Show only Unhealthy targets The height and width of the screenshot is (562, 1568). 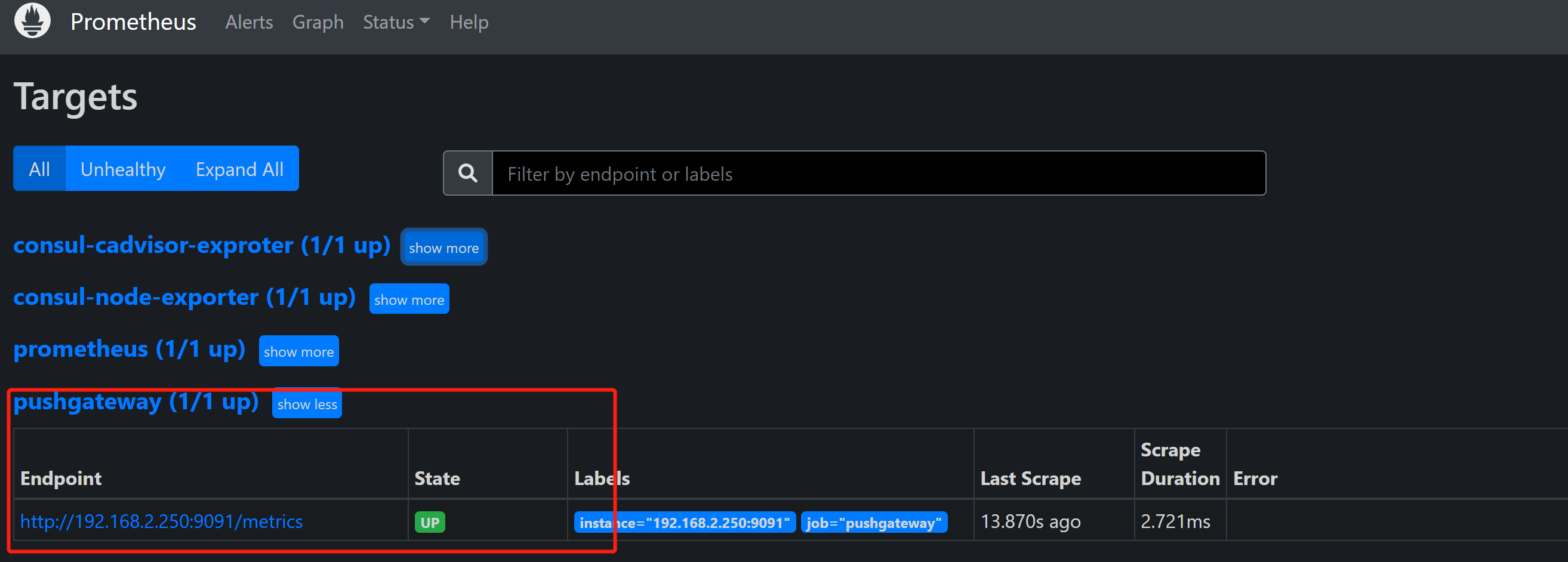pos(123,168)
